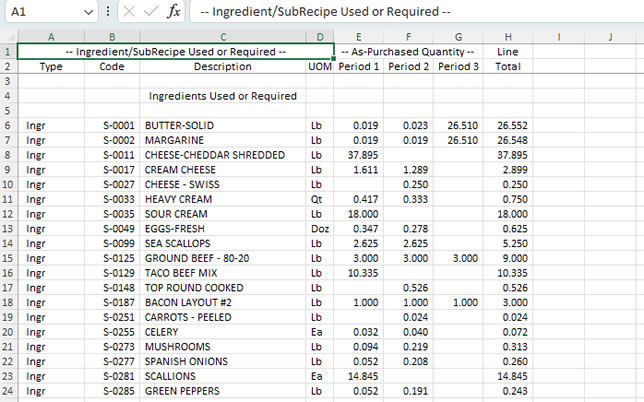Click the Select All corner triangle
This screenshot has height=402, width=644.
[9, 37]
